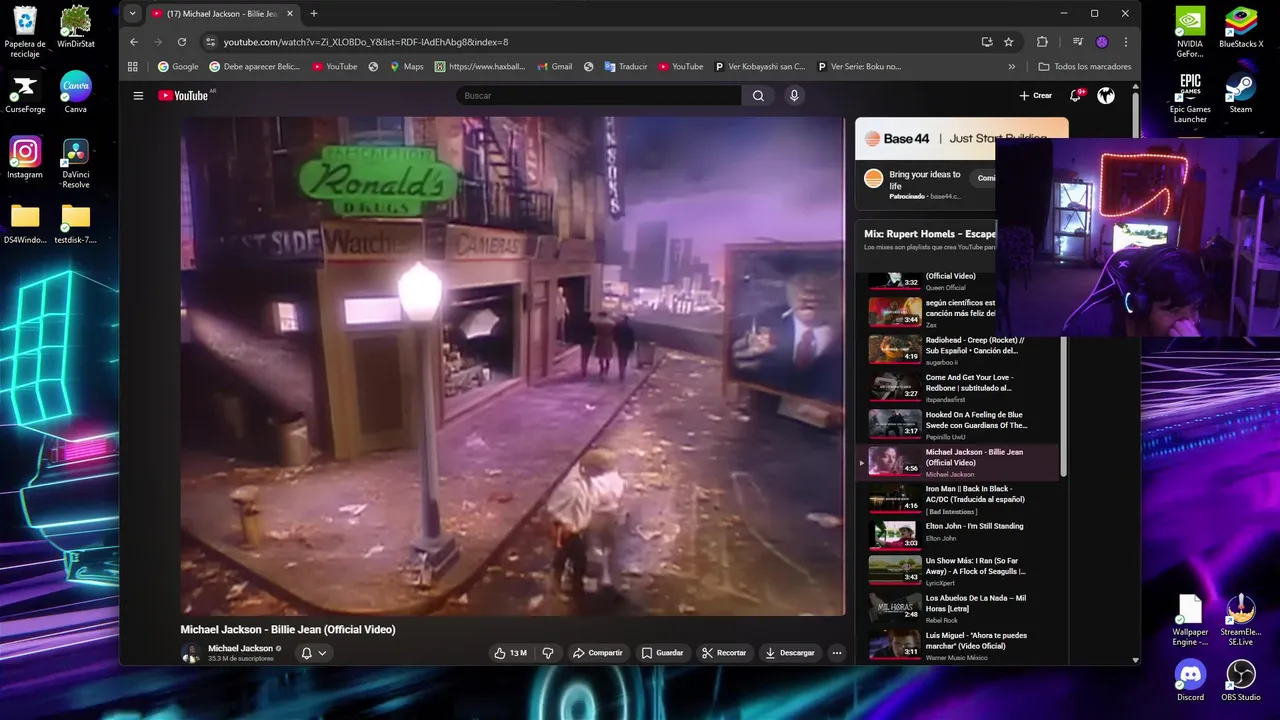Dislike the video with thumbs down
This screenshot has width=1280, height=720.
coord(548,653)
